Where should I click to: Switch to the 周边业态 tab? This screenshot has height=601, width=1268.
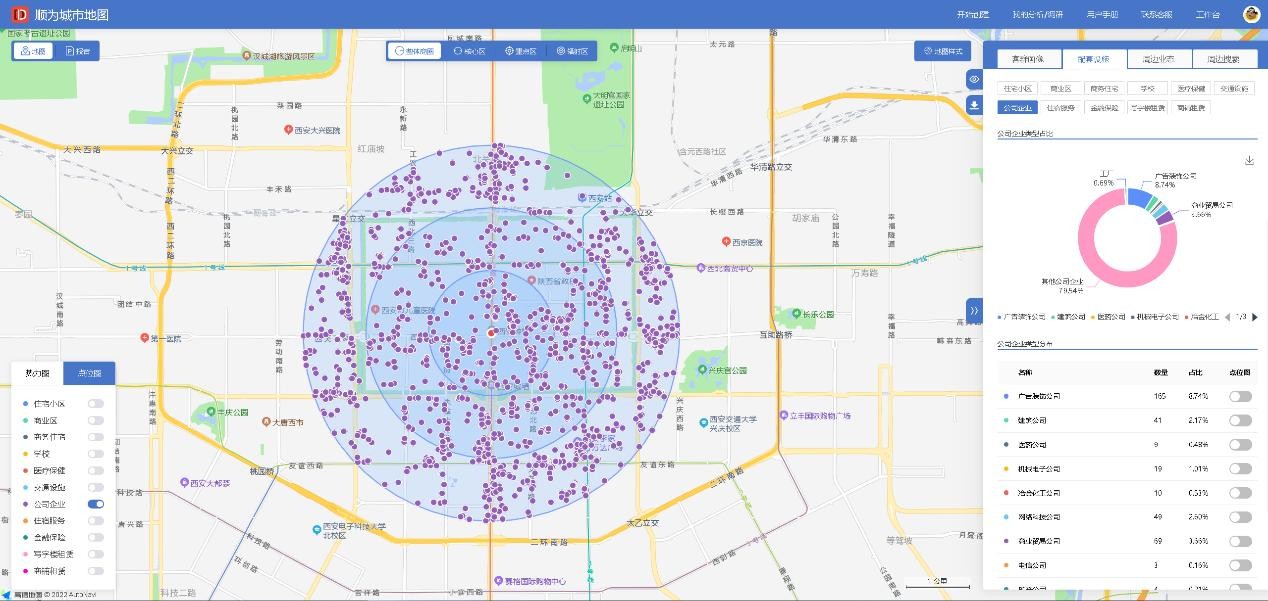[1157, 59]
